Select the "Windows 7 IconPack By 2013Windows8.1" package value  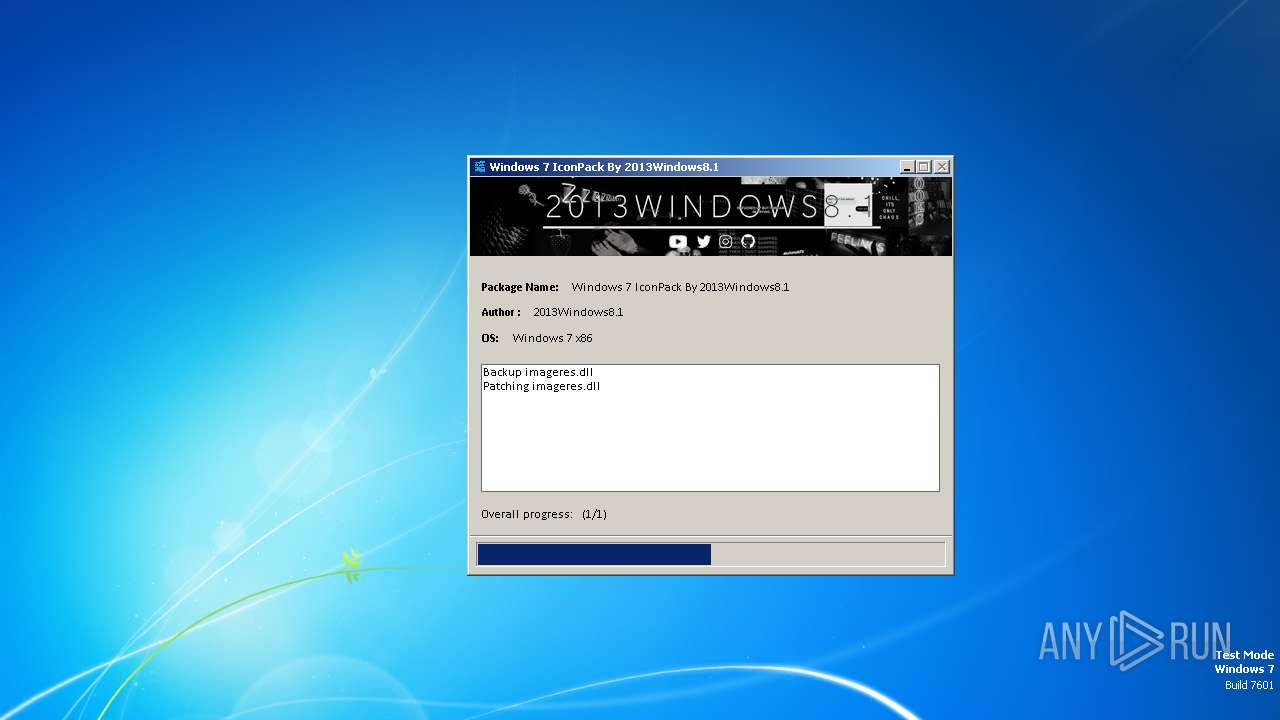point(680,287)
